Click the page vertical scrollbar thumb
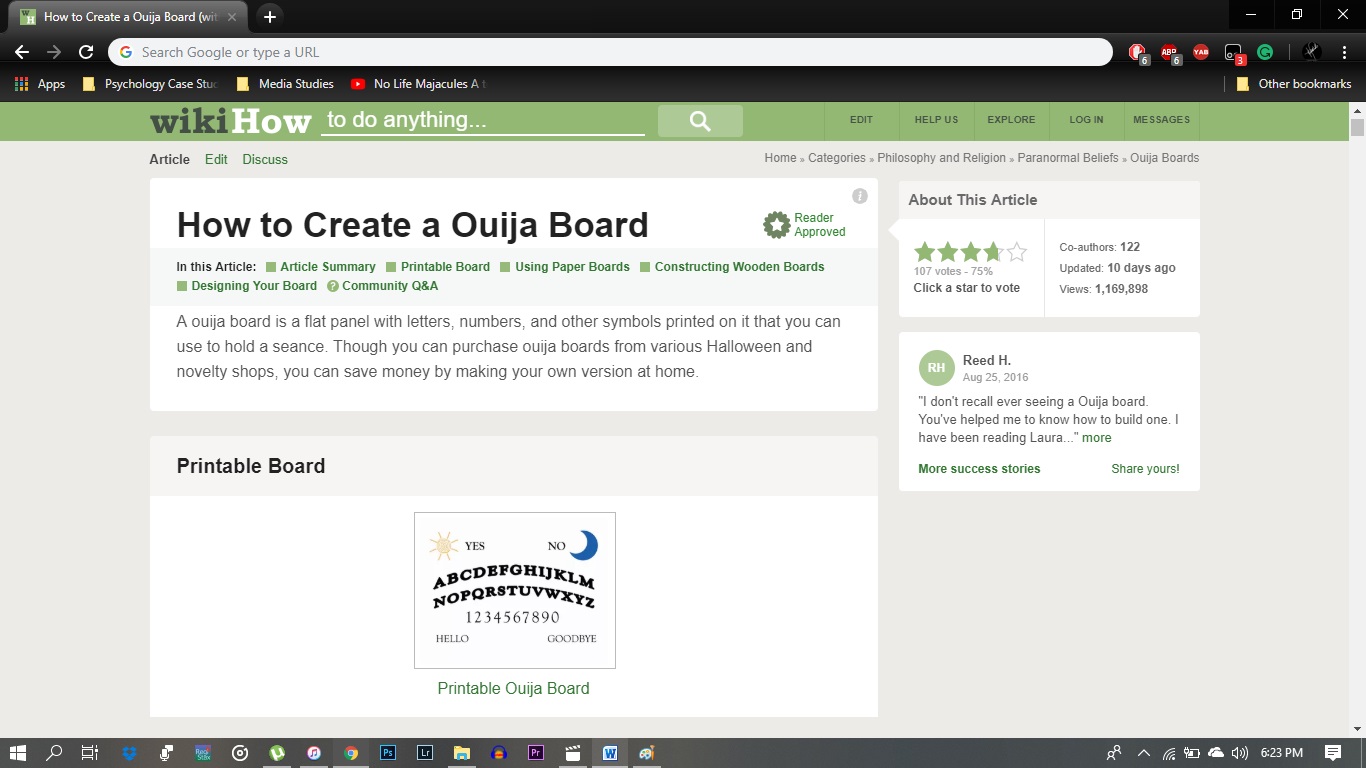The width and height of the screenshot is (1366, 768). coord(1357,127)
